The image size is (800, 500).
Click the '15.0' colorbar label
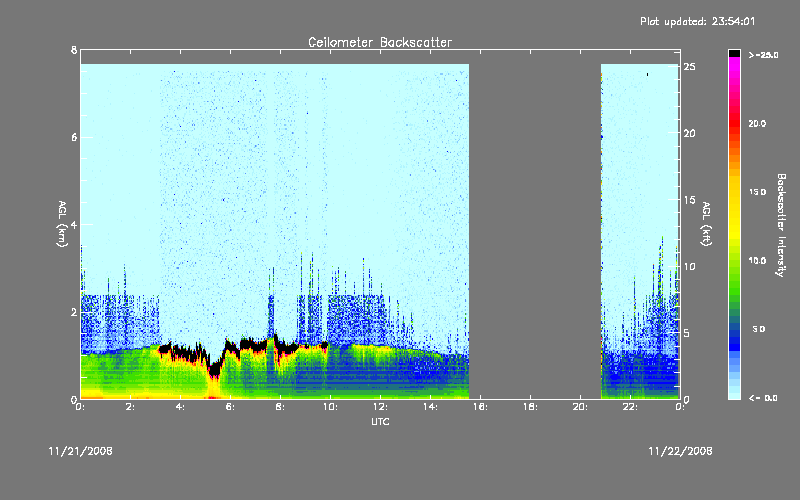[757, 192]
